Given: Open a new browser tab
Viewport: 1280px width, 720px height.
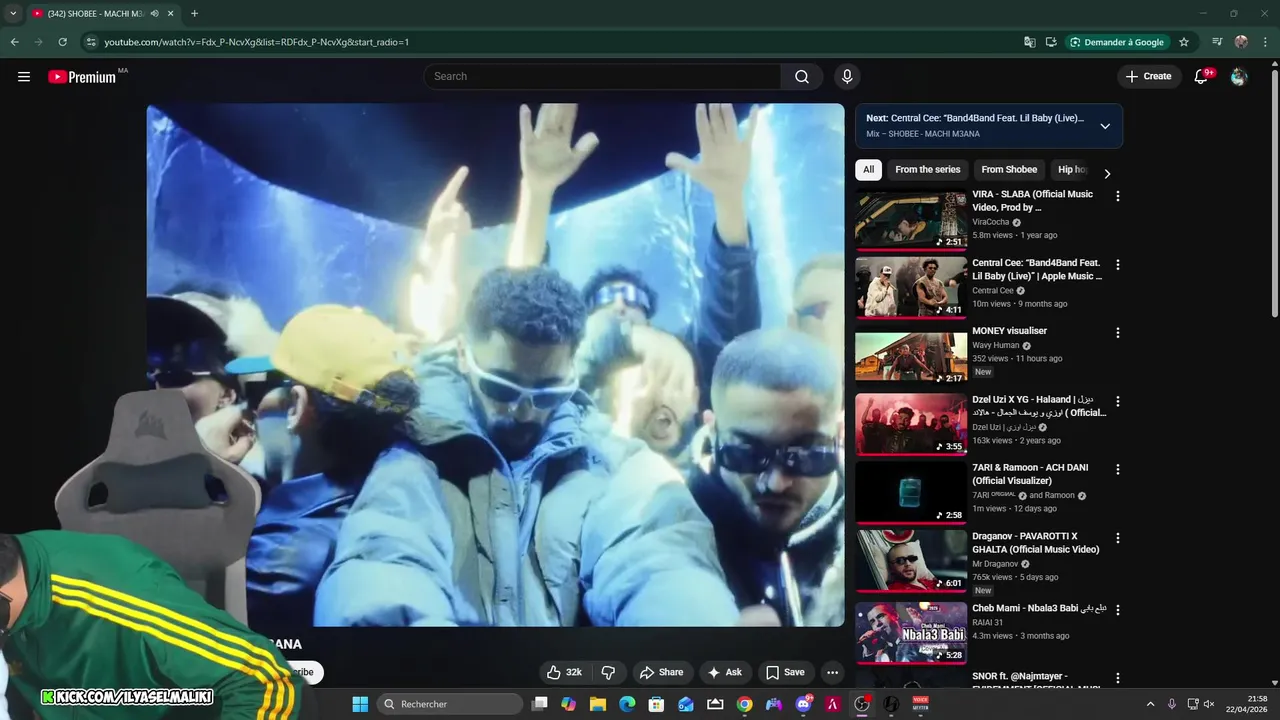Looking at the screenshot, I should (x=194, y=14).
